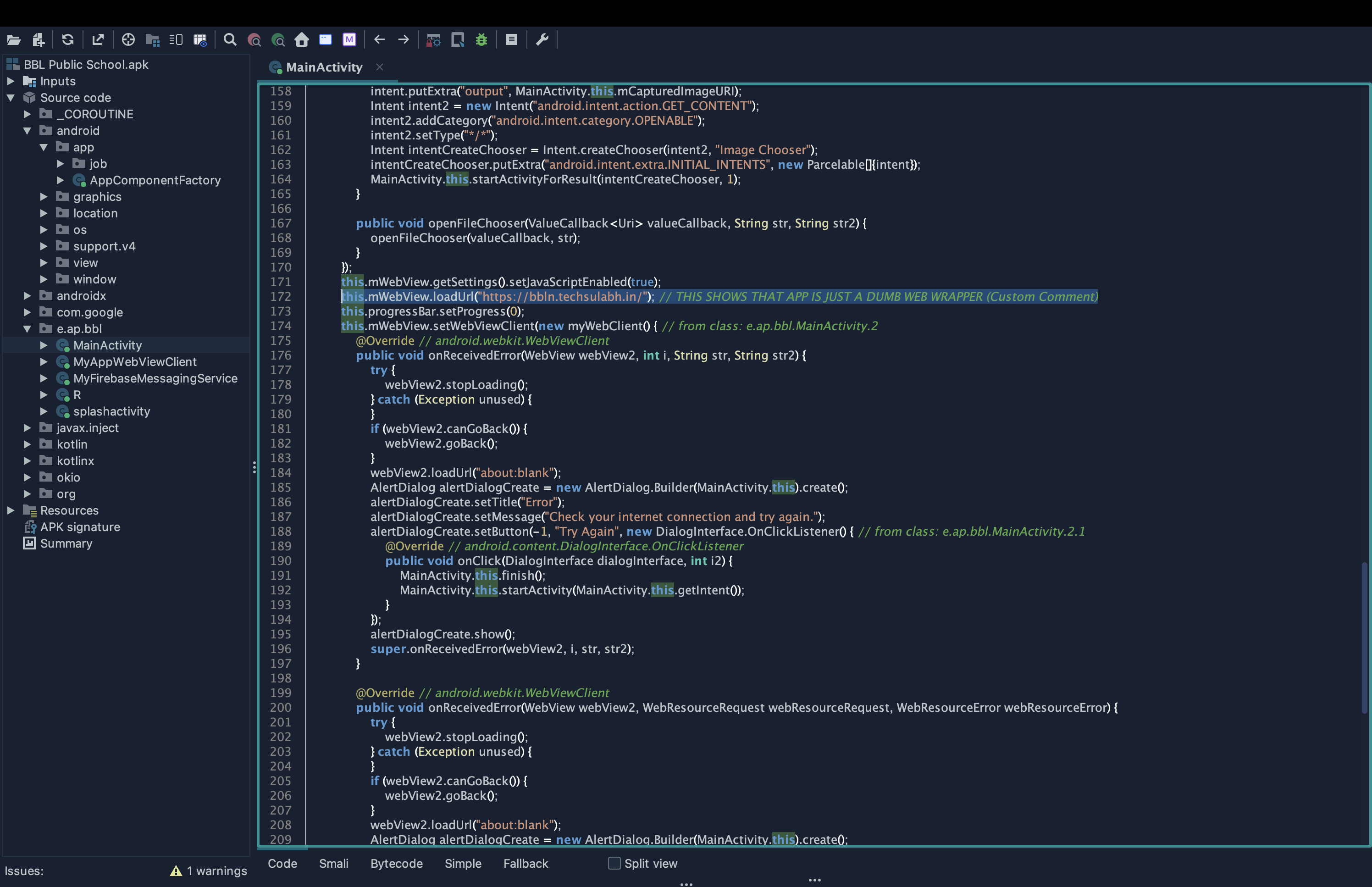Click line number 172 in gutter
Viewport: 1372px width, 887px height.
click(x=281, y=297)
